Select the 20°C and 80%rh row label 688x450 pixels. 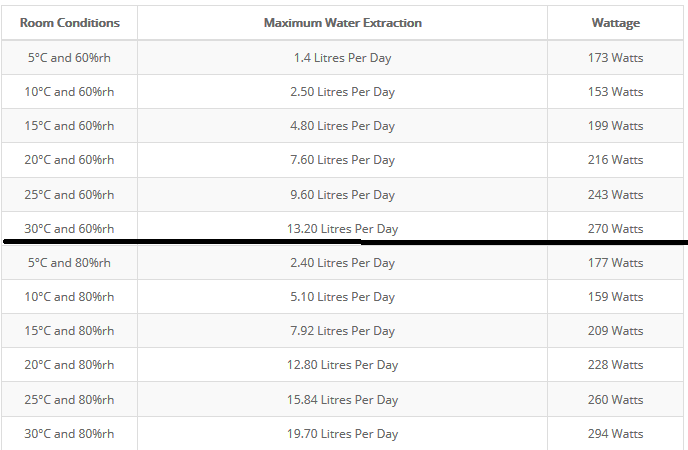click(x=69, y=364)
